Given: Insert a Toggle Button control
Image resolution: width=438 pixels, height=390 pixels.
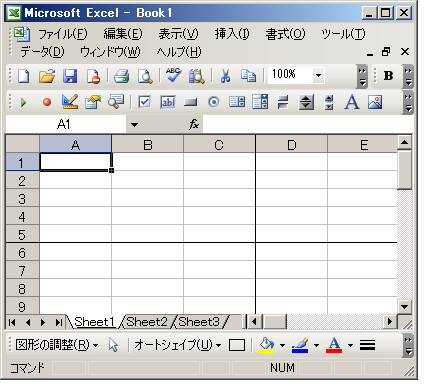Looking at the screenshot, I should (283, 102).
